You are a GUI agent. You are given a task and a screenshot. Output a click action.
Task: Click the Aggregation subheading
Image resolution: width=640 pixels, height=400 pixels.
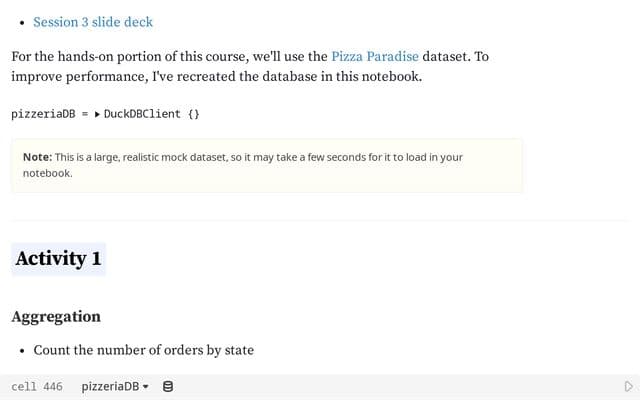pos(56,317)
